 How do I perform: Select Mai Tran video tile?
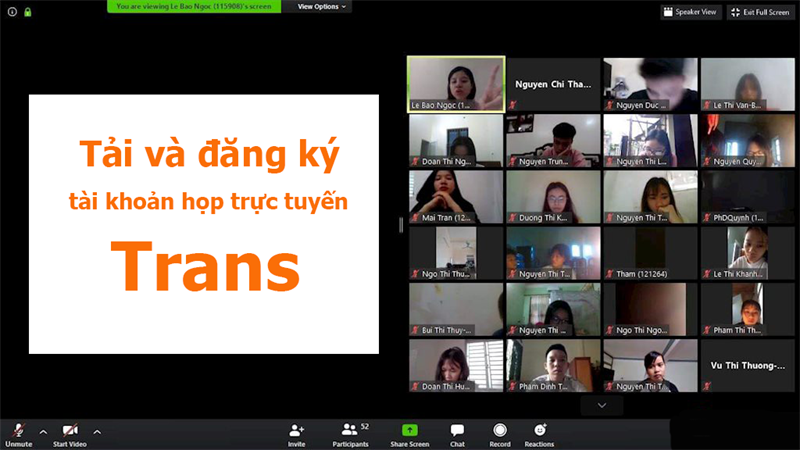pyautogui.click(x=456, y=197)
